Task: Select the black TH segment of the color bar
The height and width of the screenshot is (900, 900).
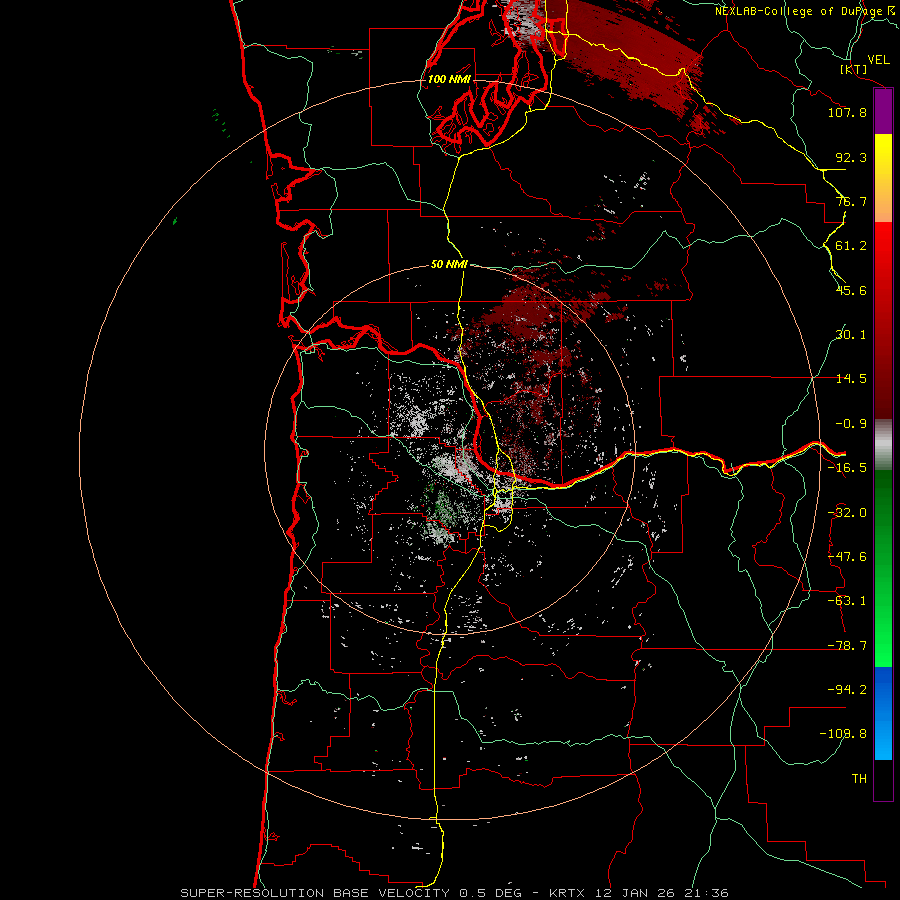Action: click(x=883, y=780)
